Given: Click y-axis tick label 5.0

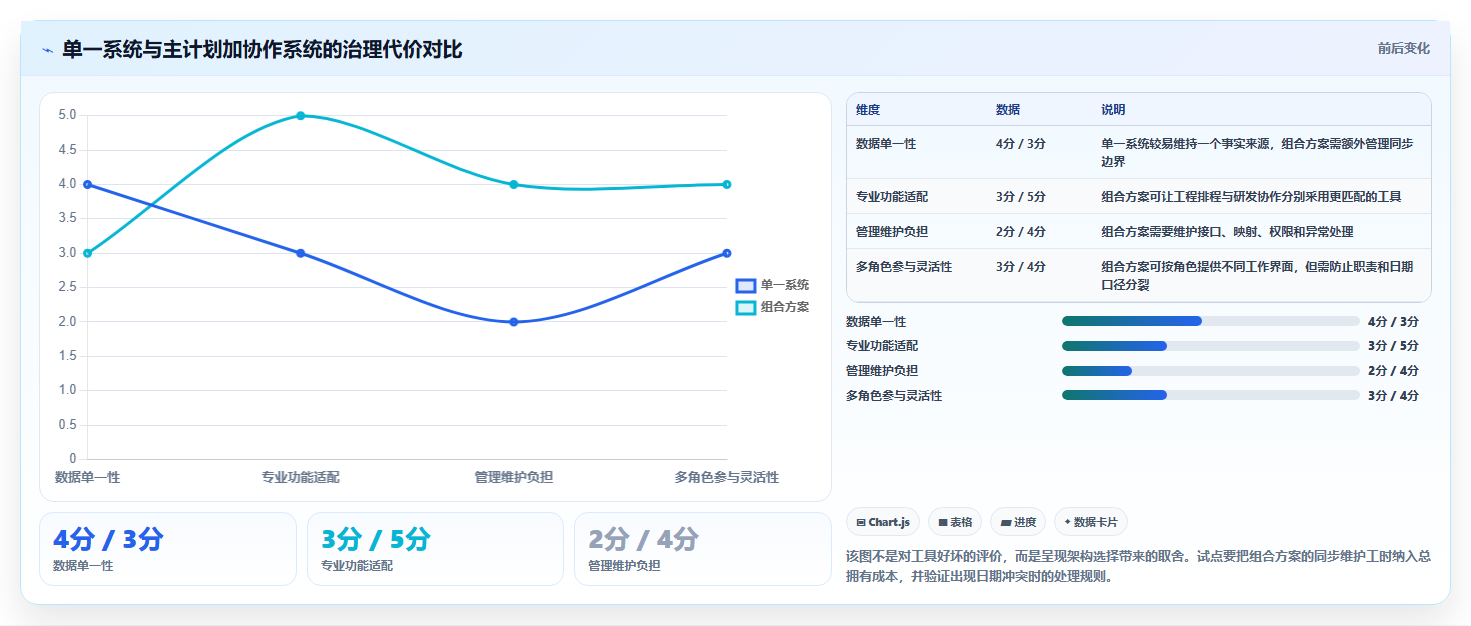Looking at the screenshot, I should [x=68, y=115].
